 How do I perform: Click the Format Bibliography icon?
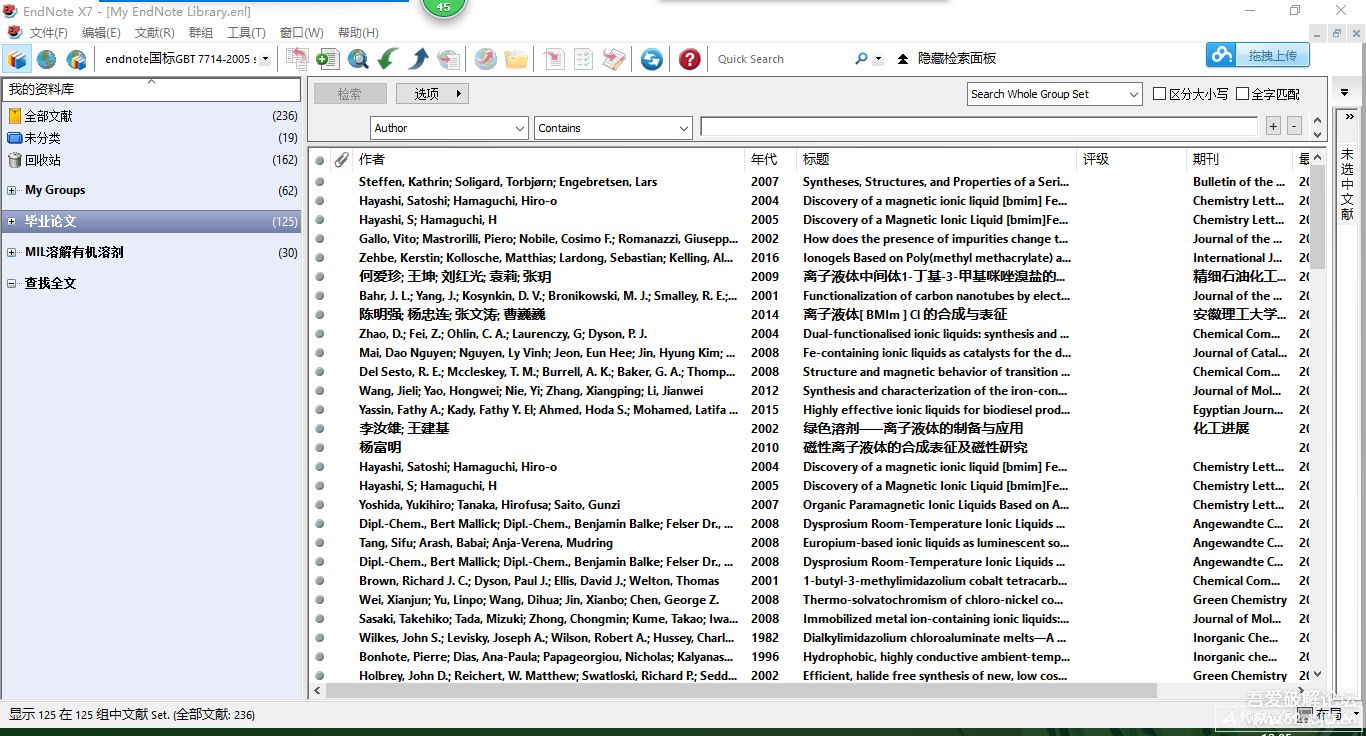click(x=583, y=60)
